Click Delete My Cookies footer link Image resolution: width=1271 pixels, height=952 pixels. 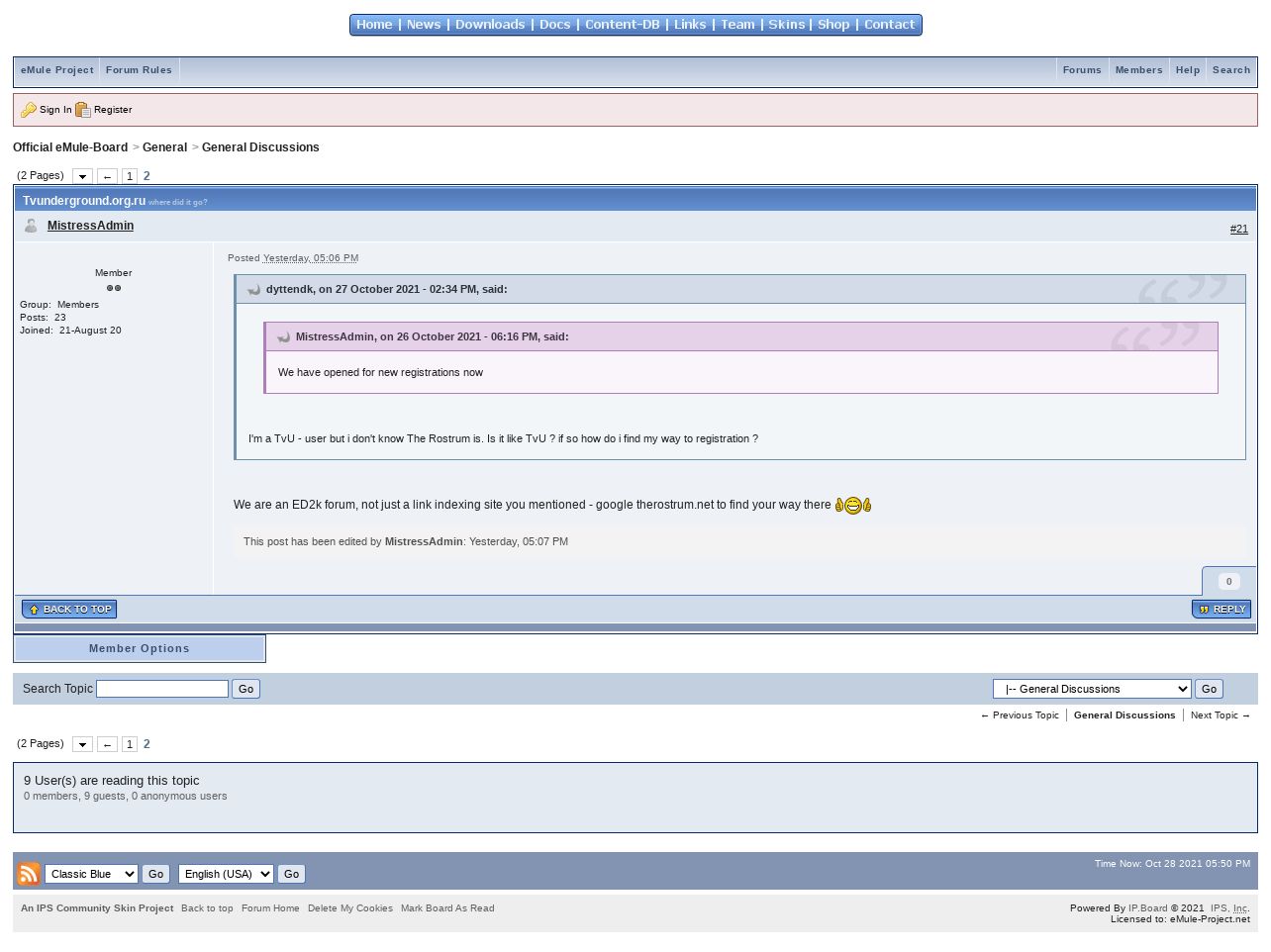point(350,908)
